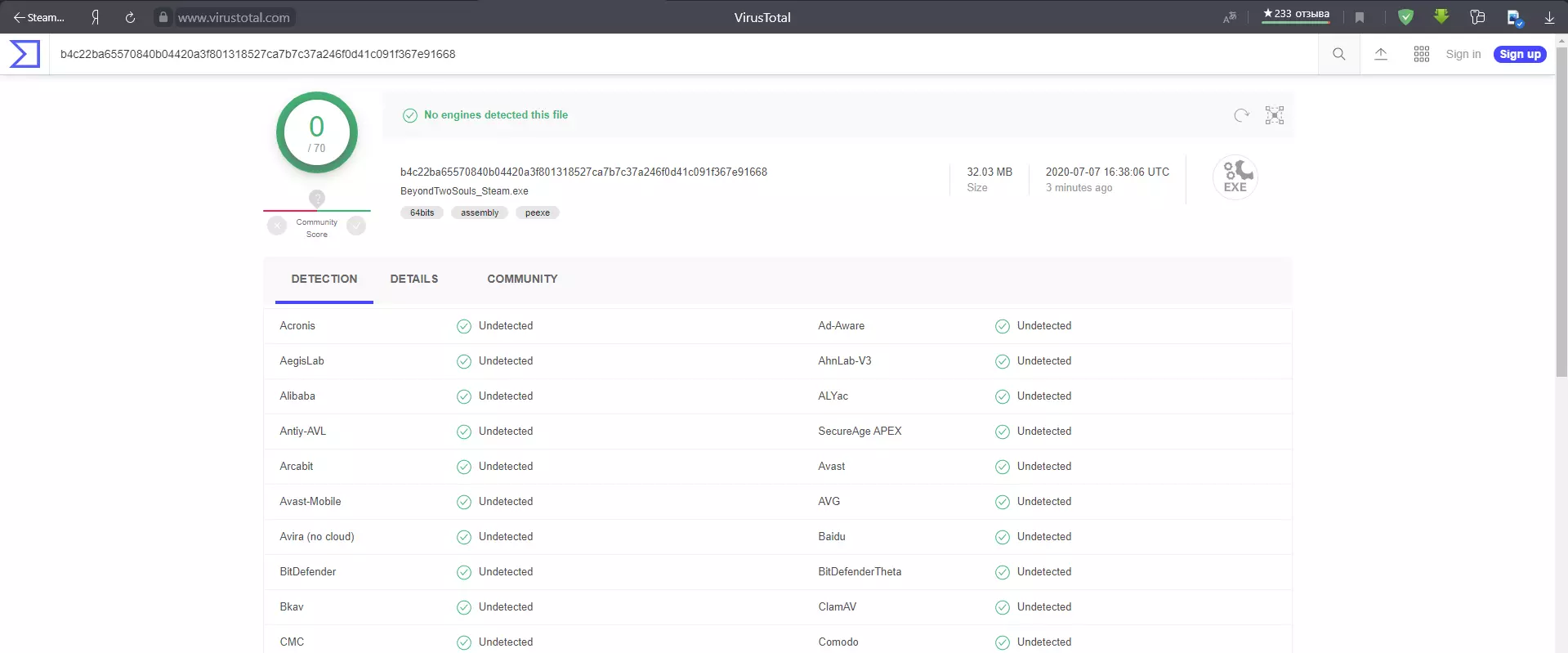Open the browser translate page icon
1568x653 pixels.
[x=1230, y=17]
